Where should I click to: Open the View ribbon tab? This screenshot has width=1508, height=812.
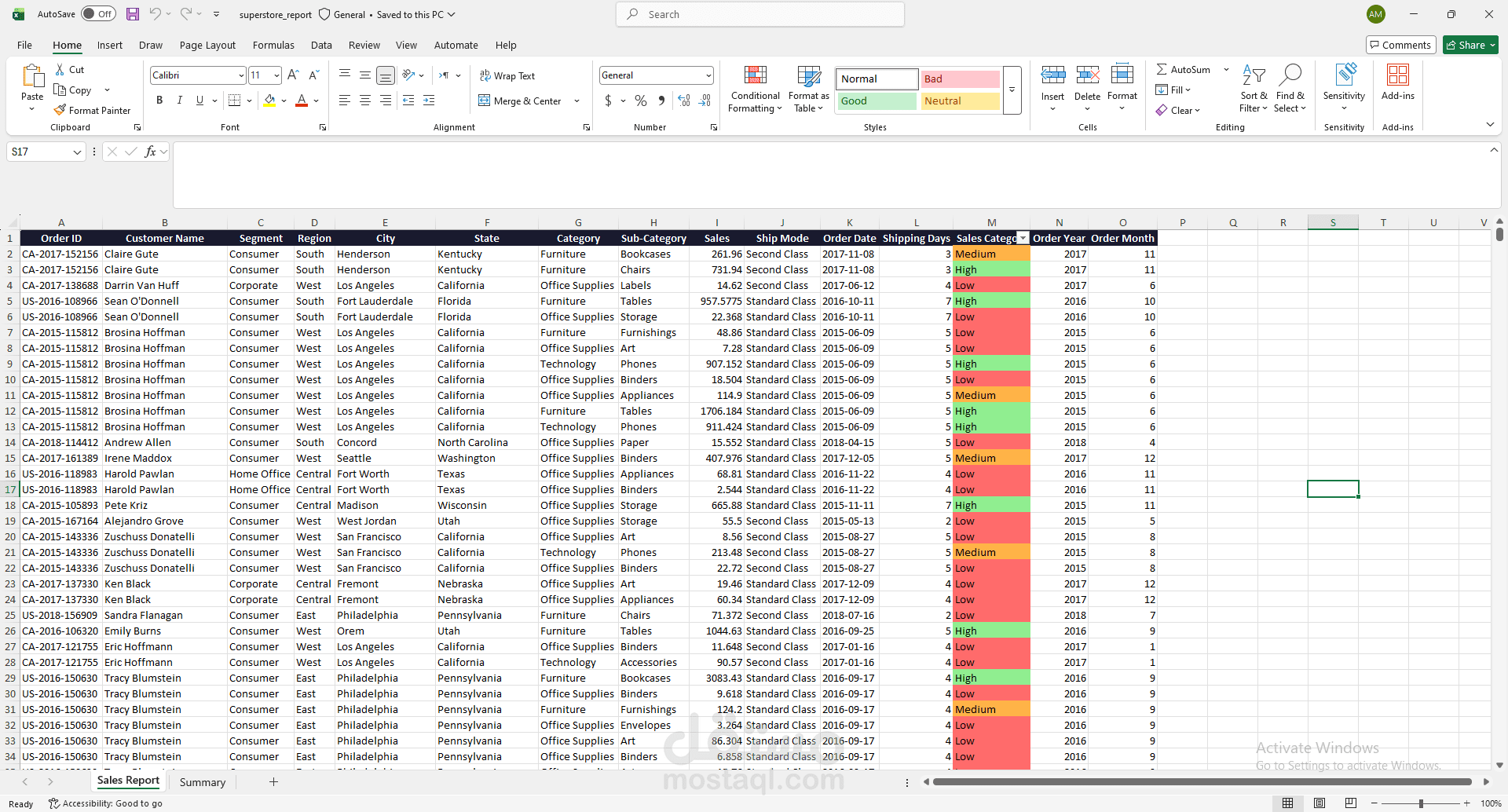point(406,45)
